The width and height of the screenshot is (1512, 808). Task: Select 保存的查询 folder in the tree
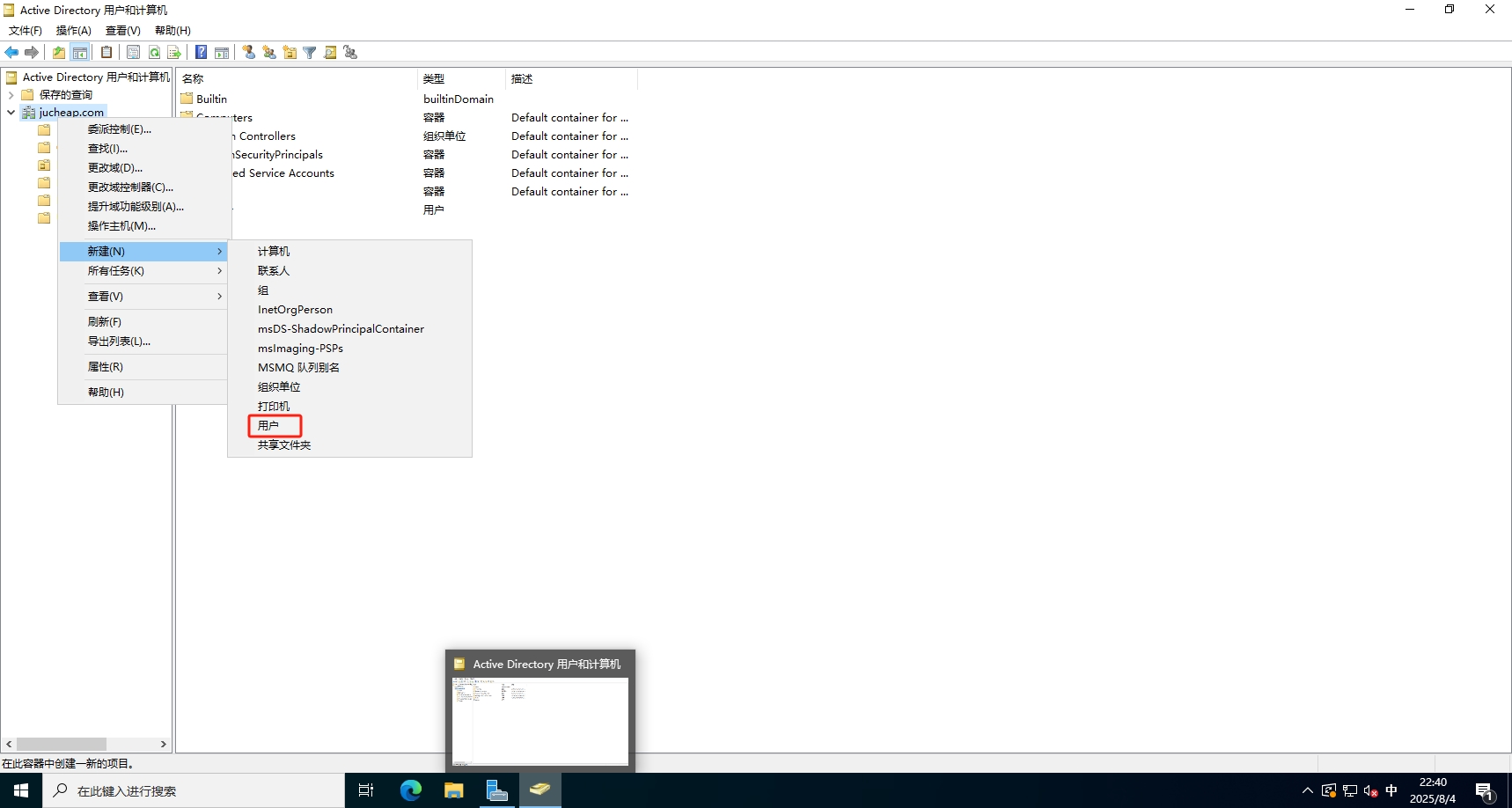pyautogui.click(x=65, y=95)
